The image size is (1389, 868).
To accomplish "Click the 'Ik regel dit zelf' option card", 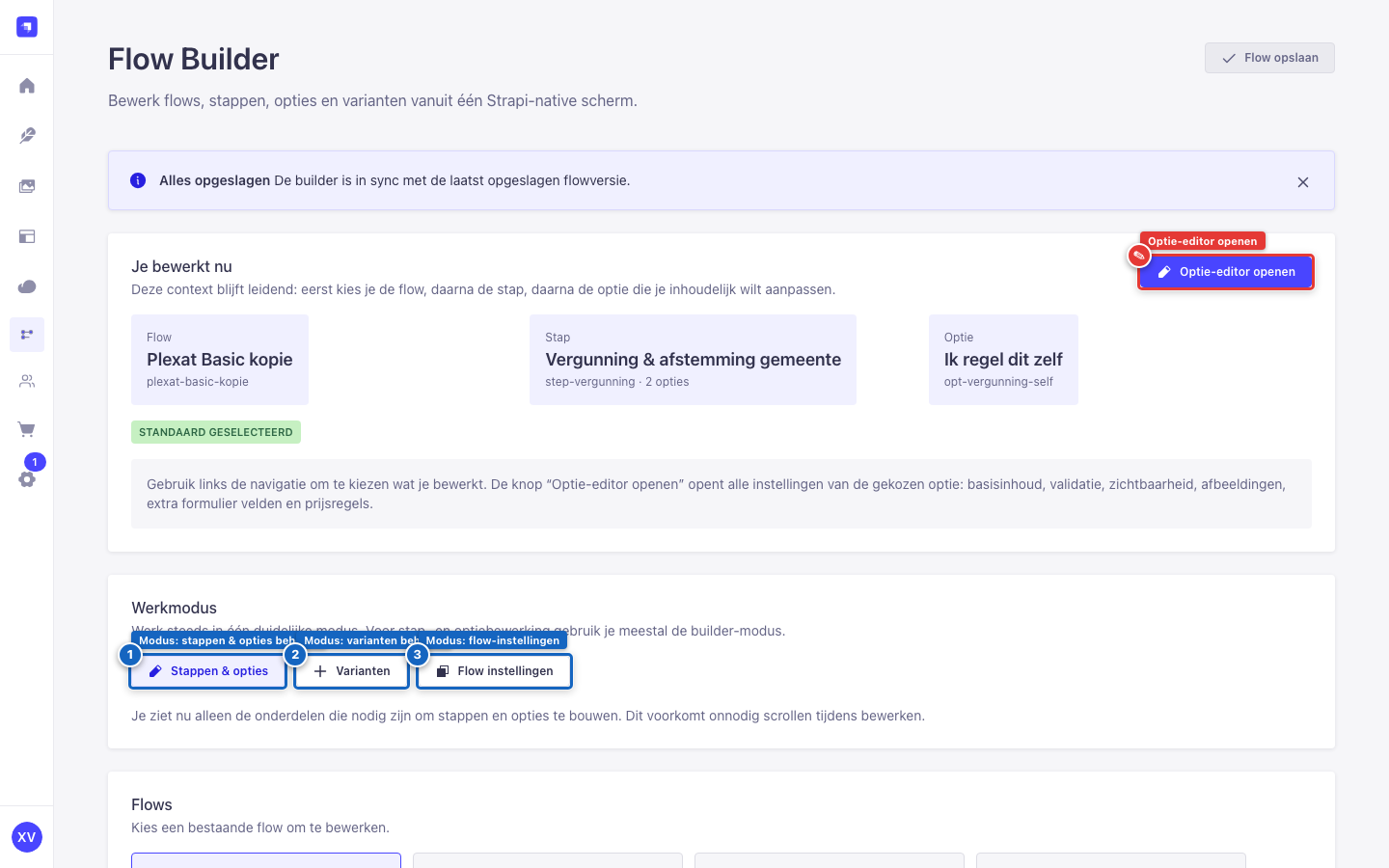I will point(1003,360).
